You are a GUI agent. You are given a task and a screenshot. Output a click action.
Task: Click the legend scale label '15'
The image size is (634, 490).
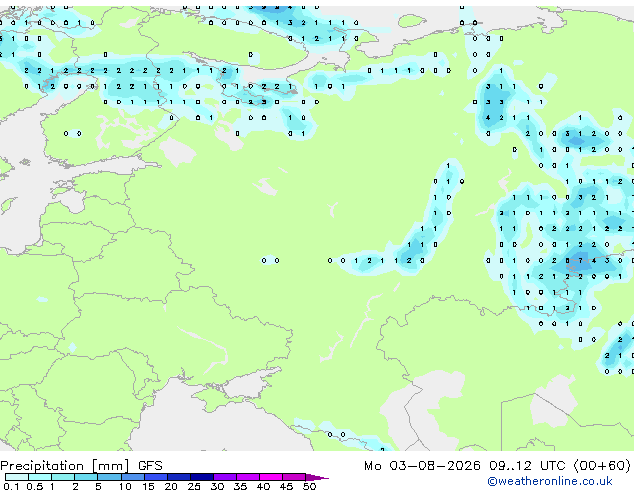(148, 486)
